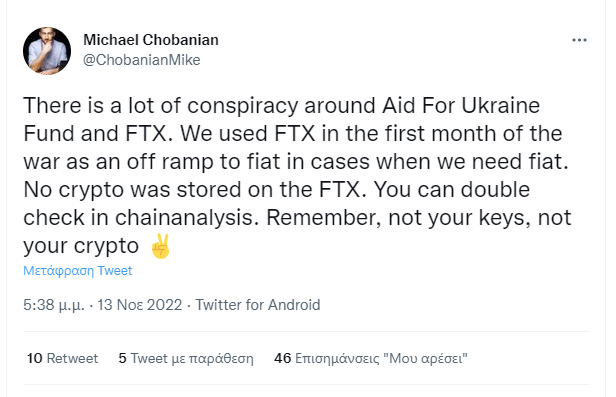View the 10 Retweet list
This screenshot has width=616, height=397.
coord(62,358)
